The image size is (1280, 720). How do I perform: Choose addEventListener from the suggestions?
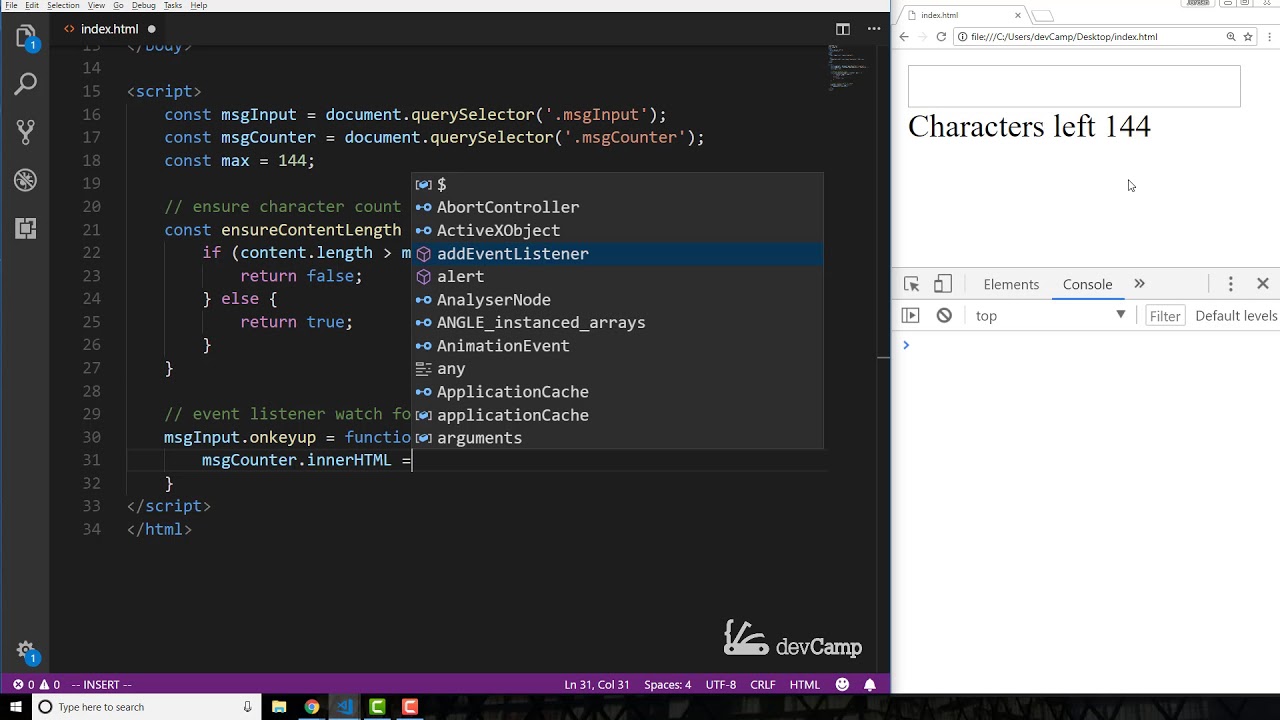(619, 254)
